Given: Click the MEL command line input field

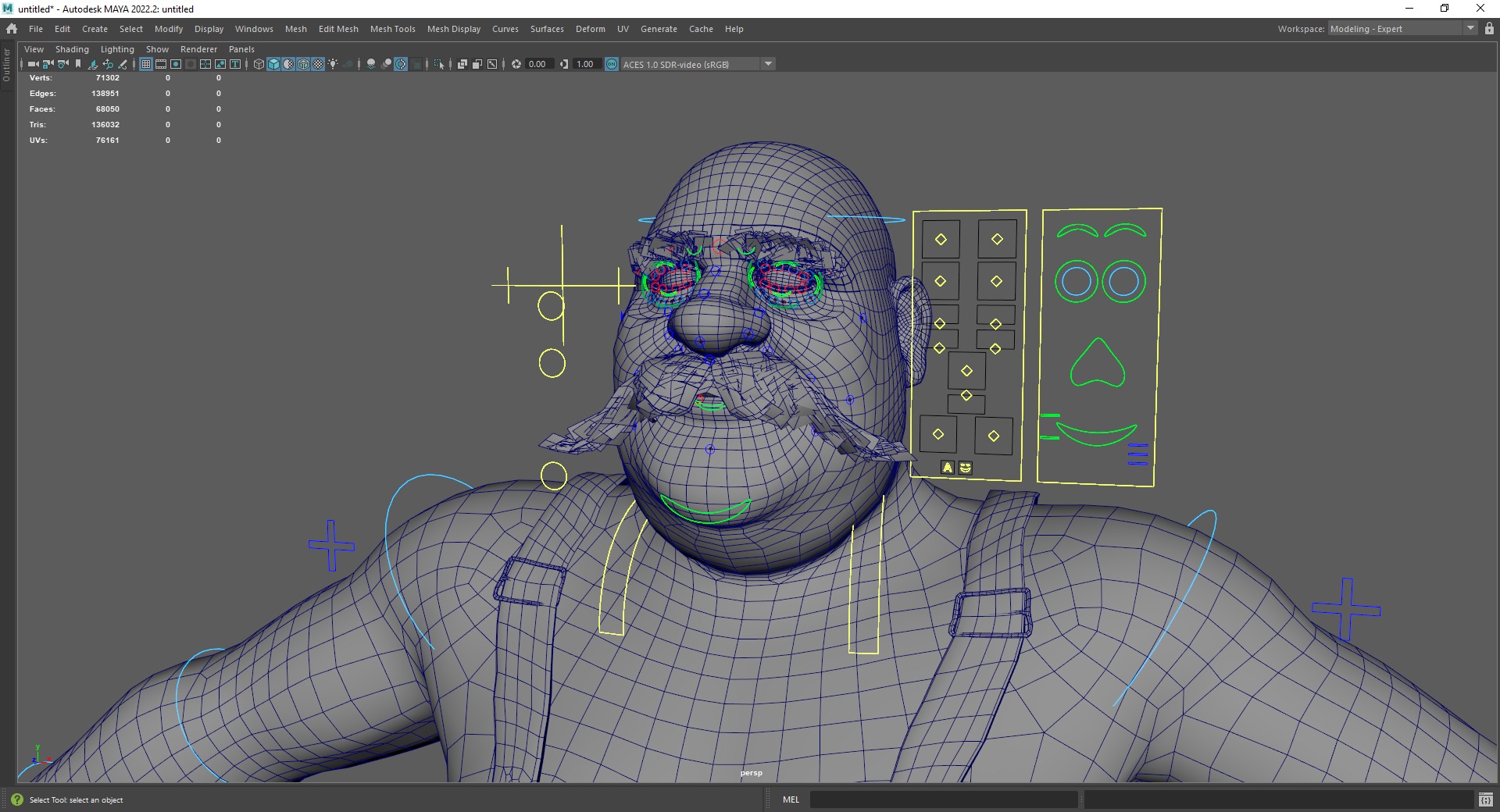Looking at the screenshot, I should (944, 800).
